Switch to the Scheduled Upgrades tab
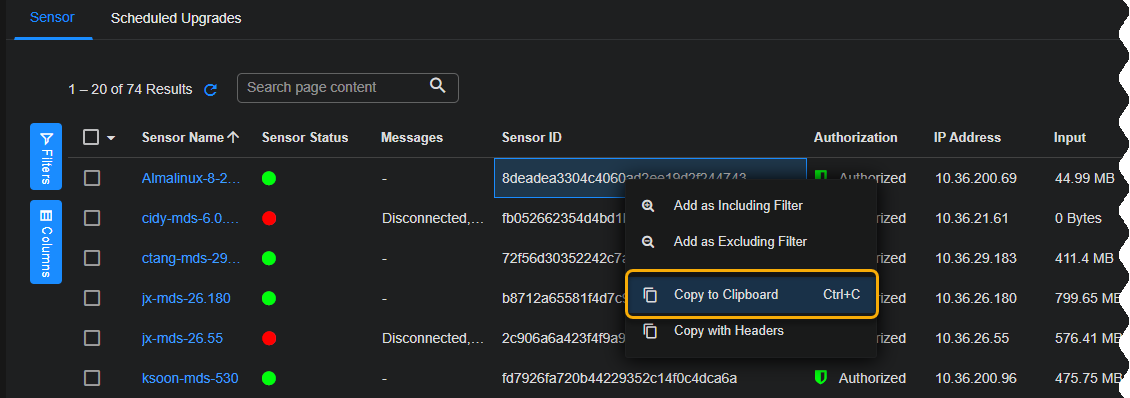The width and height of the screenshot is (1130, 398). pyautogui.click(x=176, y=19)
